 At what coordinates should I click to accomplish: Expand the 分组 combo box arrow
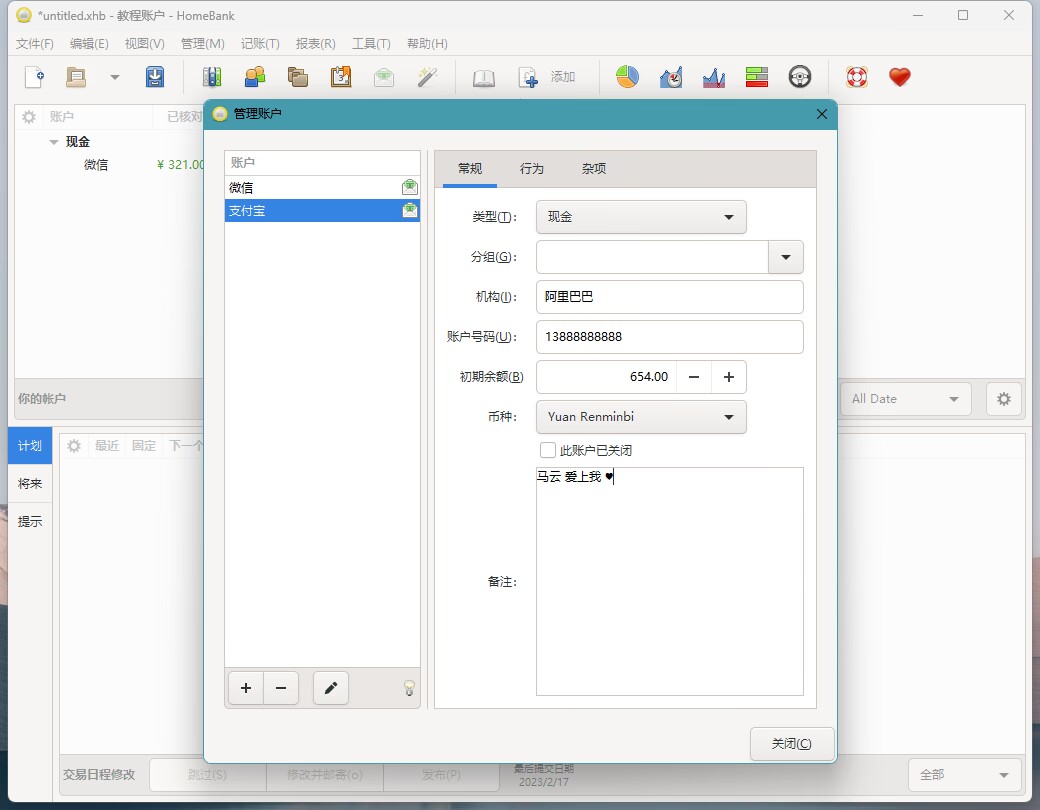(785, 257)
